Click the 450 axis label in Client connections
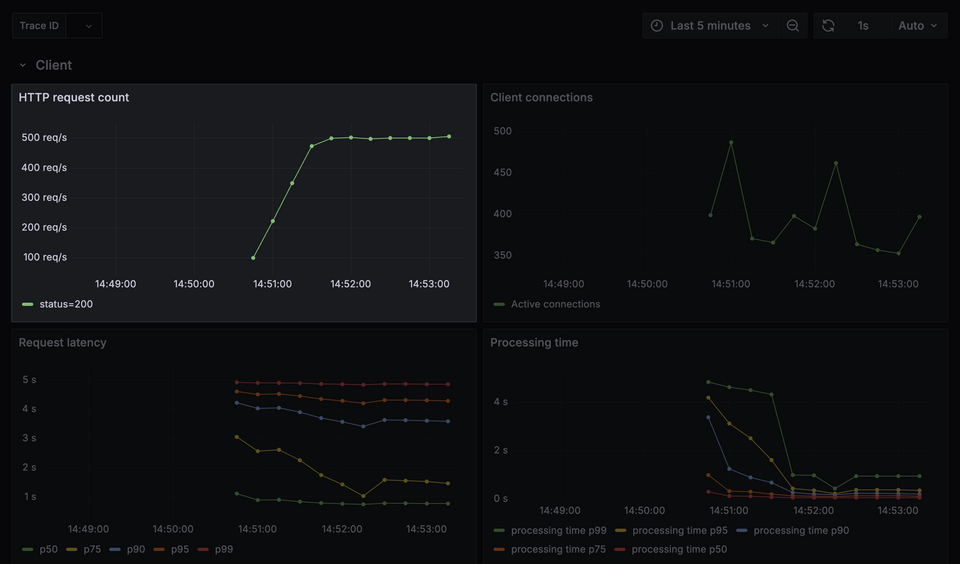960x564 pixels. click(x=503, y=172)
